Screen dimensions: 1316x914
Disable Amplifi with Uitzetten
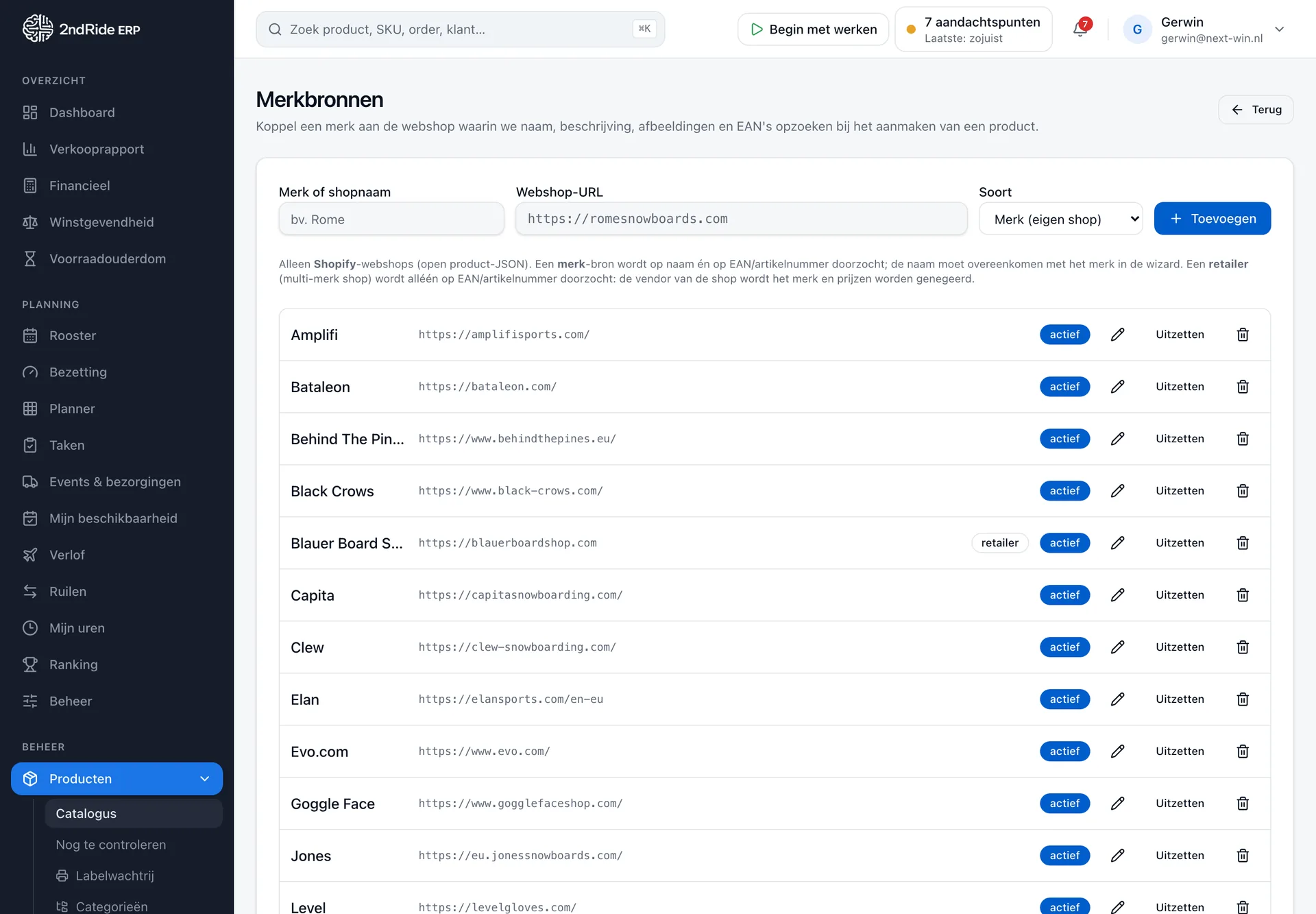click(x=1180, y=335)
